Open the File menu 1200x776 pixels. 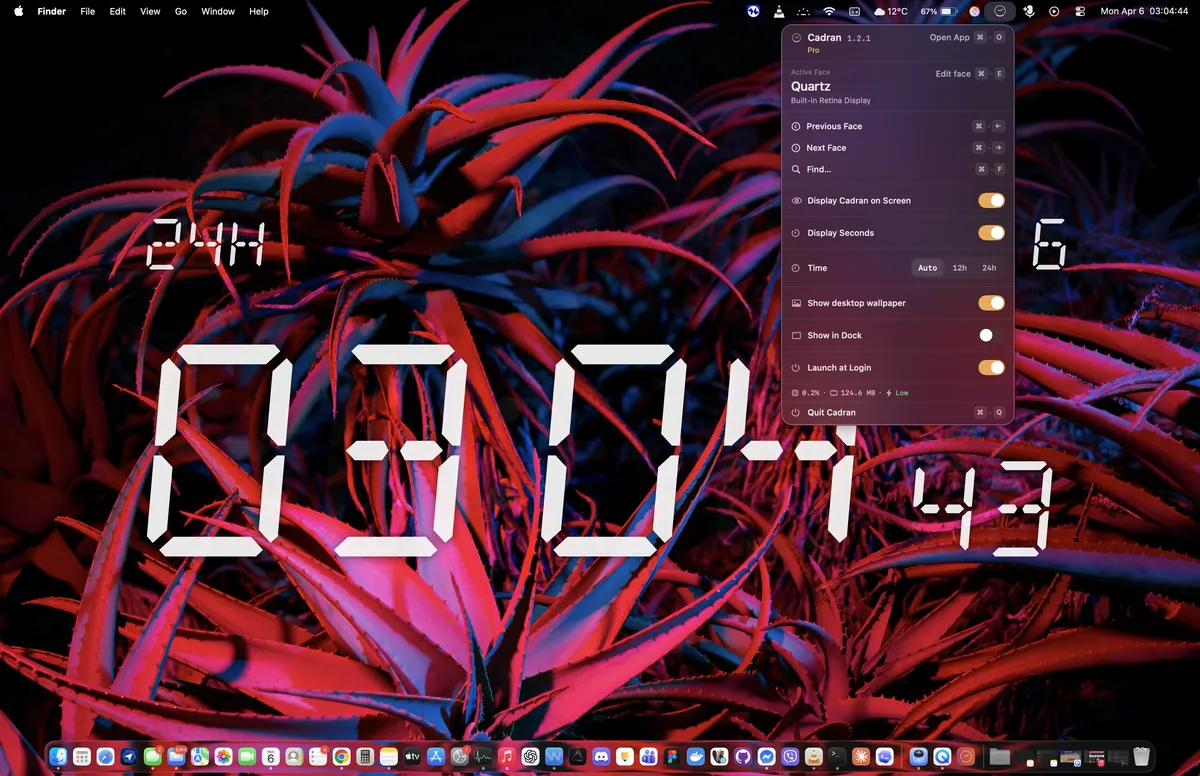coord(88,11)
